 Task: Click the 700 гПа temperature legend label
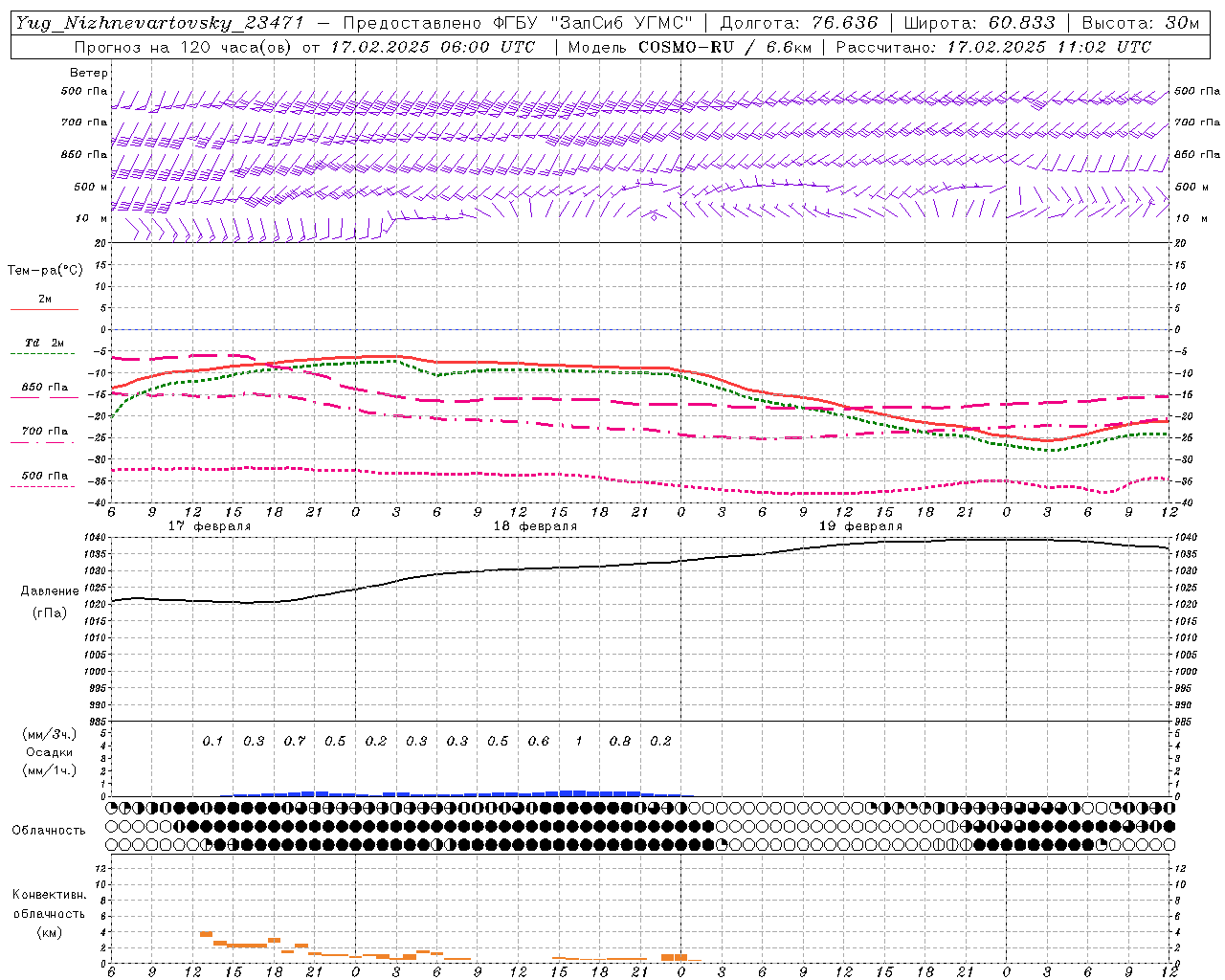pos(45,431)
